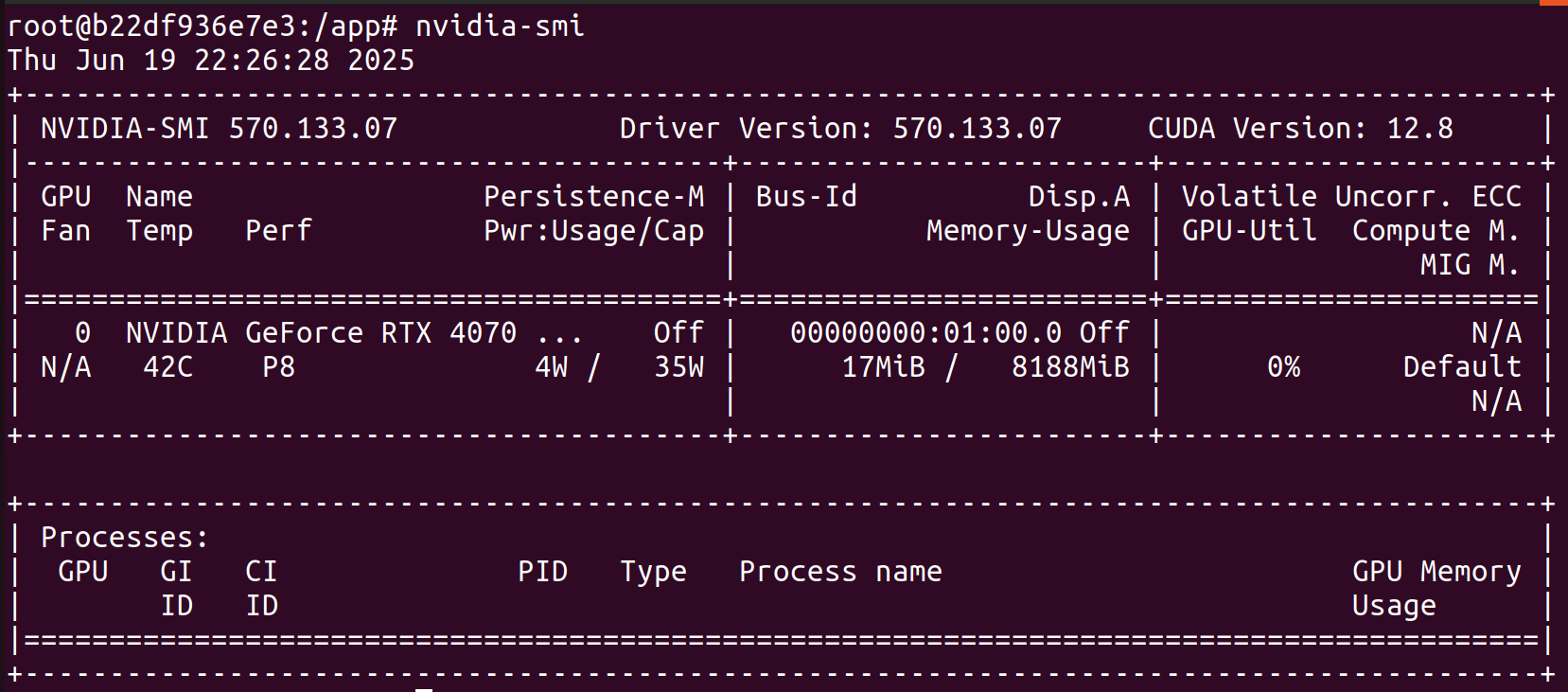The height and width of the screenshot is (692, 1568).
Task: Click the 'Memory-Usage' column header
Action: [1028, 230]
